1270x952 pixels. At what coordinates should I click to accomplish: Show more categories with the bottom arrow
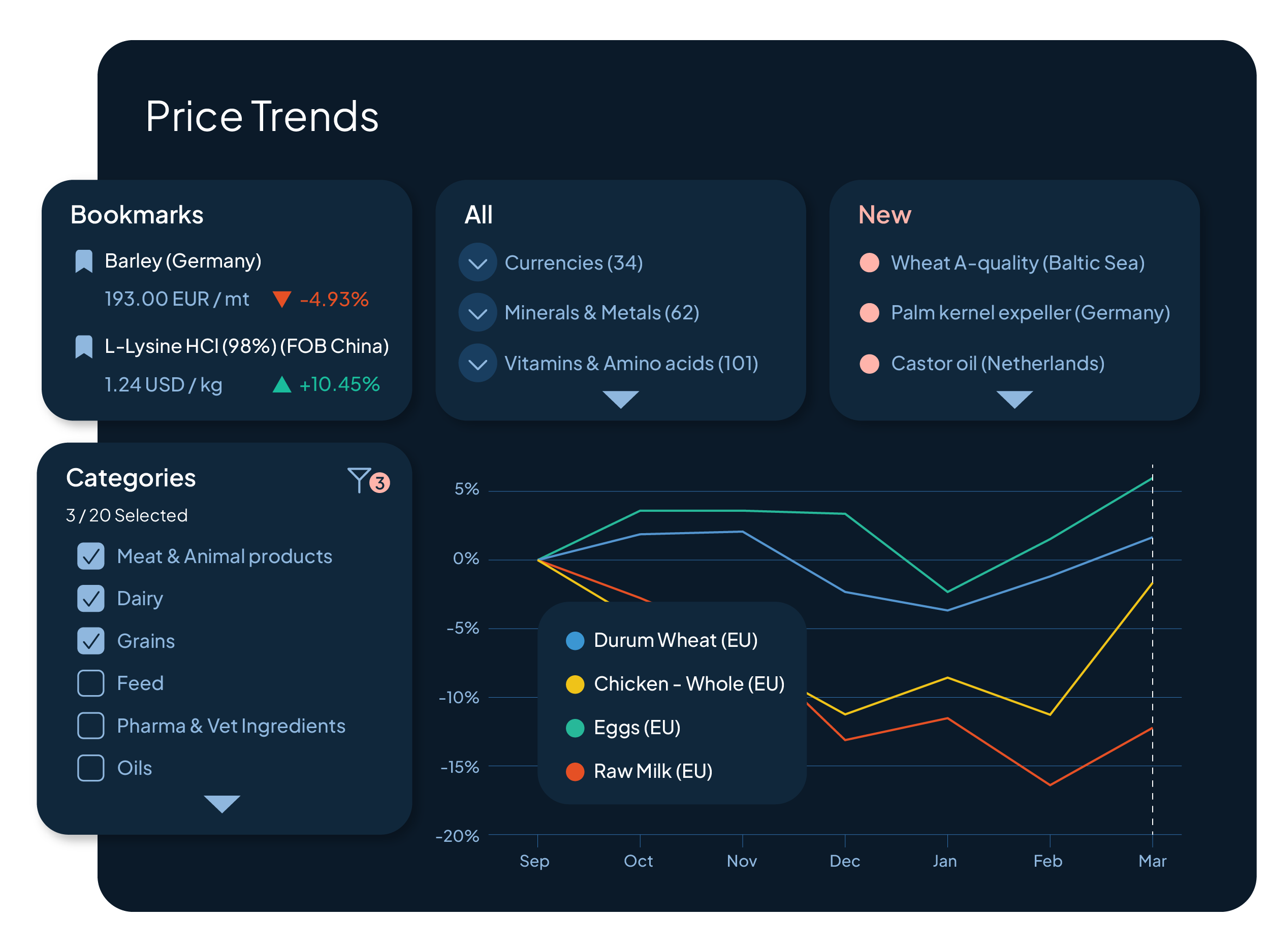coord(222,803)
